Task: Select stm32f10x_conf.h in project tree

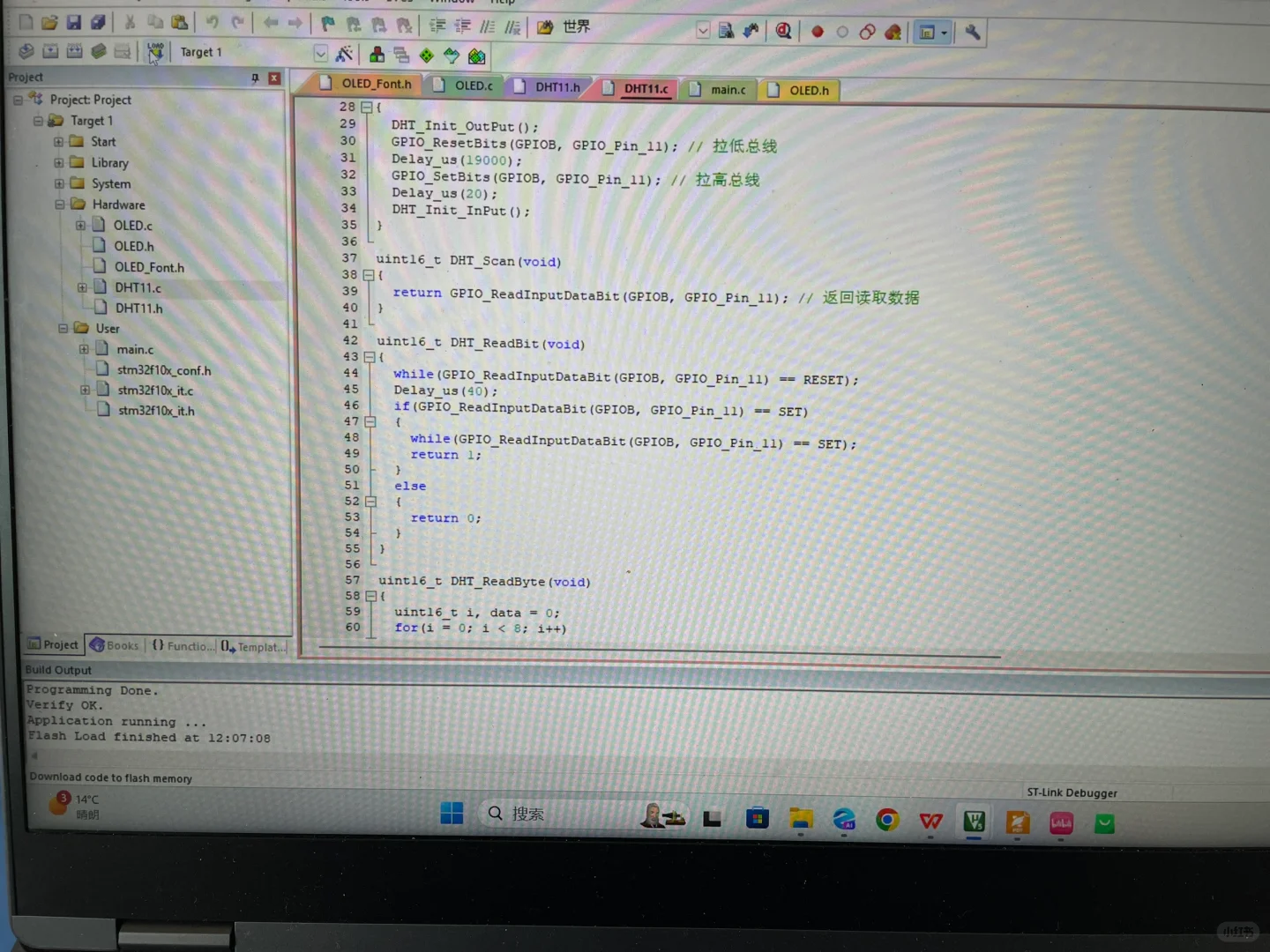Action: point(164,370)
